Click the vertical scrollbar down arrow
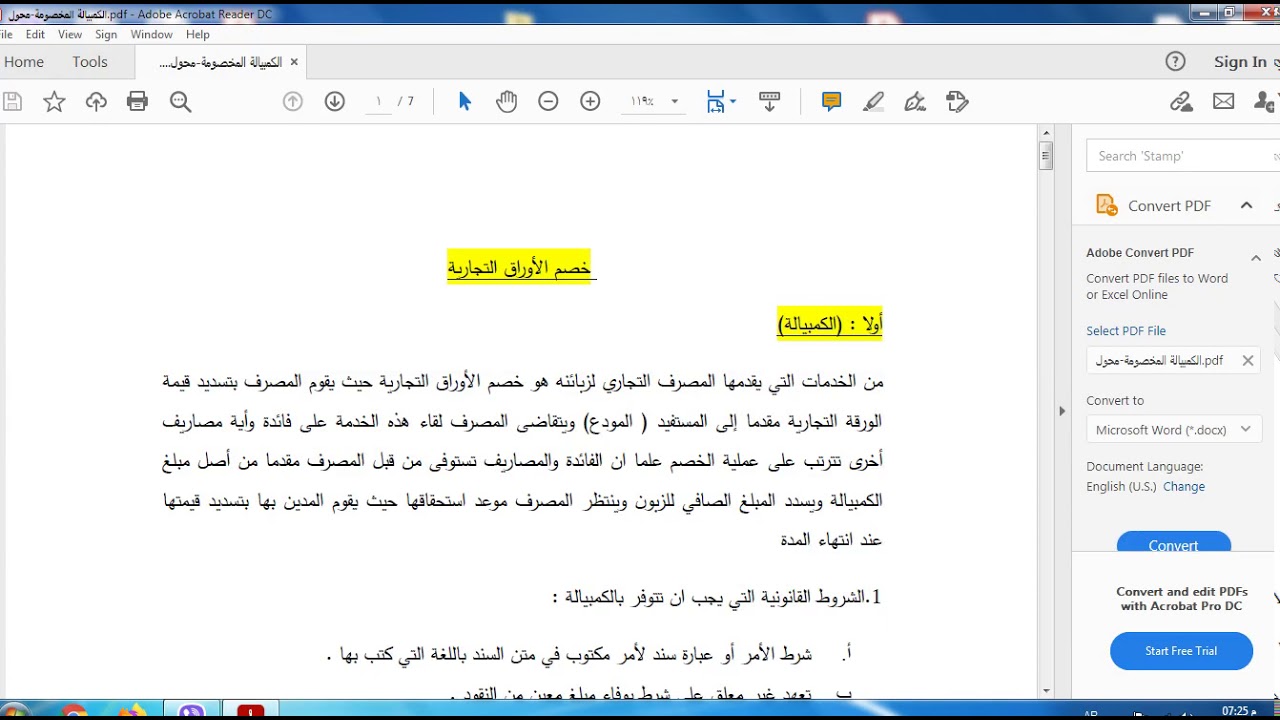The height and width of the screenshot is (720, 1280). [x=1046, y=690]
